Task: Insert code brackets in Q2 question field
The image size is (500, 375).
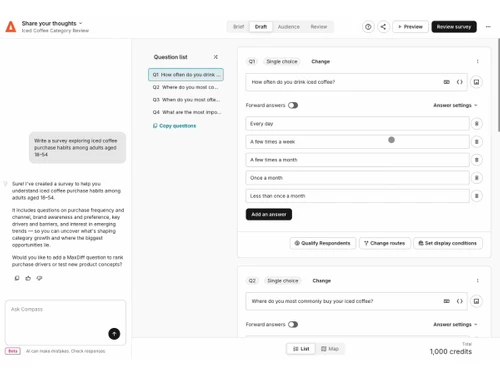Action: pos(460,301)
